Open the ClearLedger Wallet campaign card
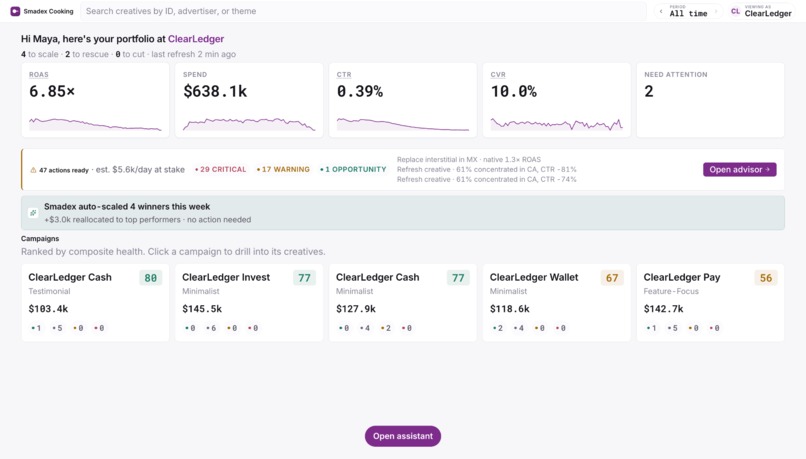The width and height of the screenshot is (806, 459). point(556,303)
